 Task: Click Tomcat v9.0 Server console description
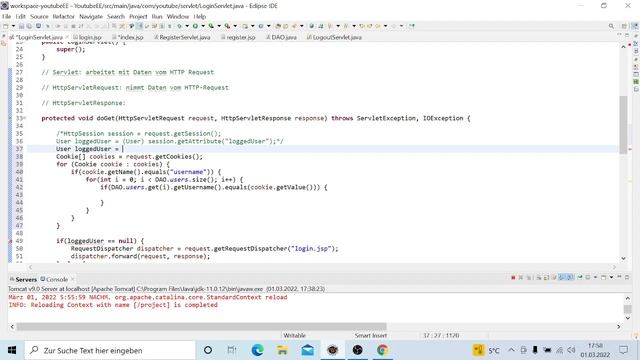(x=167, y=289)
